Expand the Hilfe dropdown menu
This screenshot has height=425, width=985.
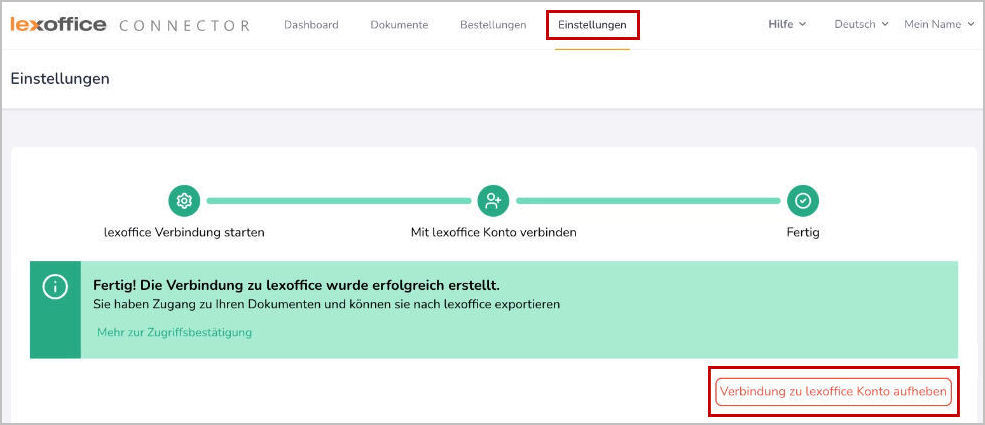click(787, 24)
